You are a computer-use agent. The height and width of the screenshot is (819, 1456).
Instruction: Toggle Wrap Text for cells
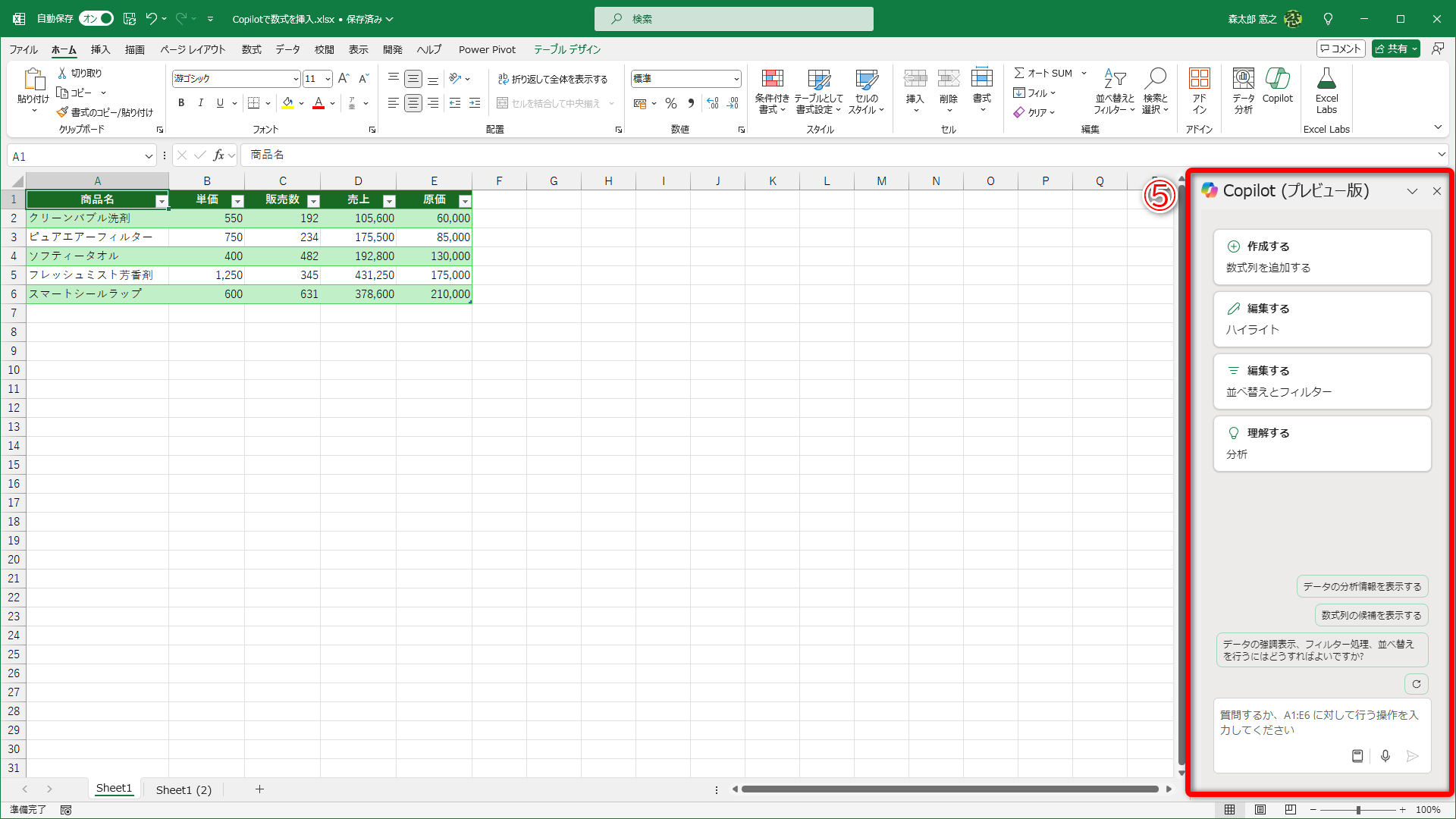[x=552, y=79]
